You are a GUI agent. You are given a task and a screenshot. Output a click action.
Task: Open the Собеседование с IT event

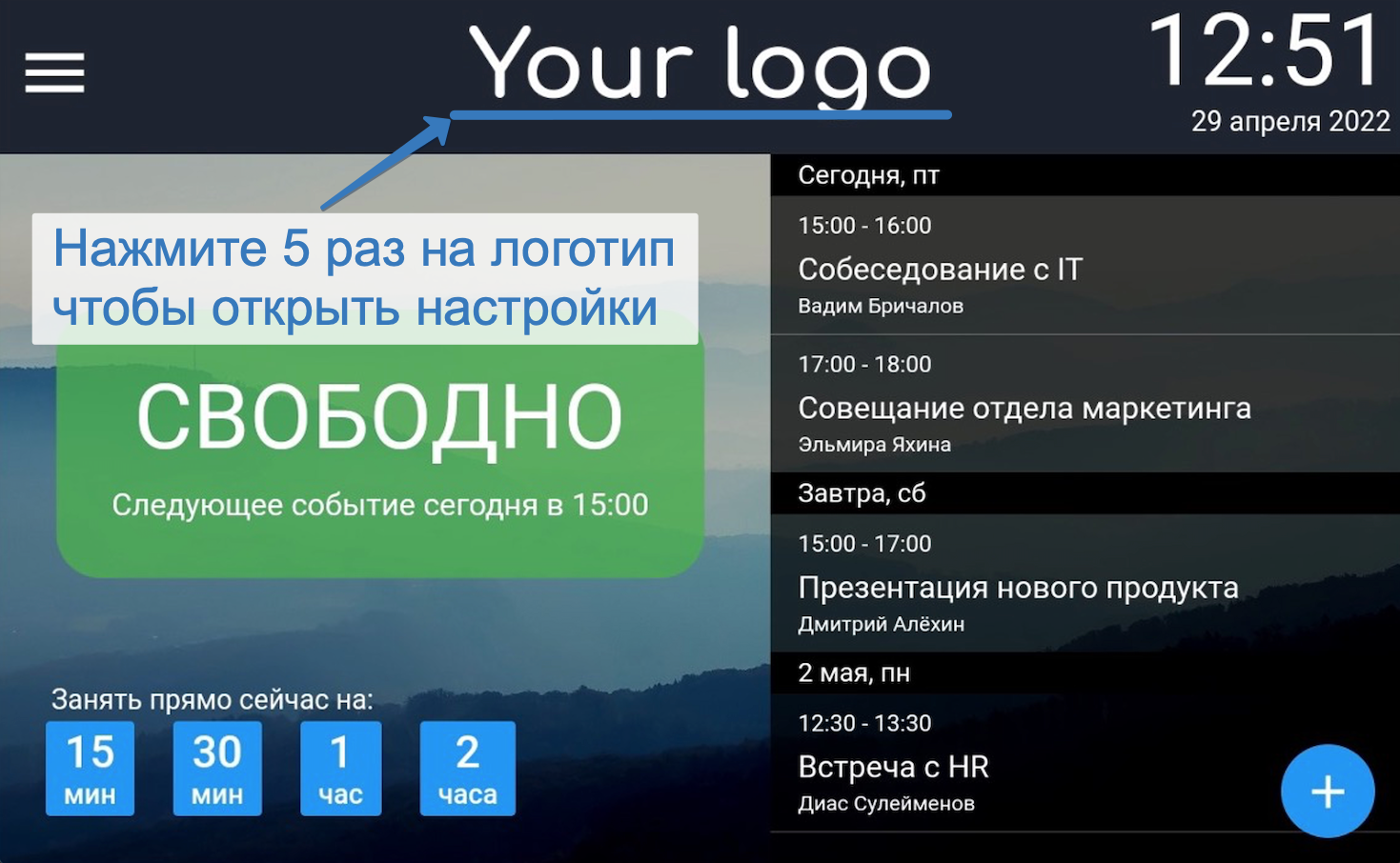coord(1085,265)
